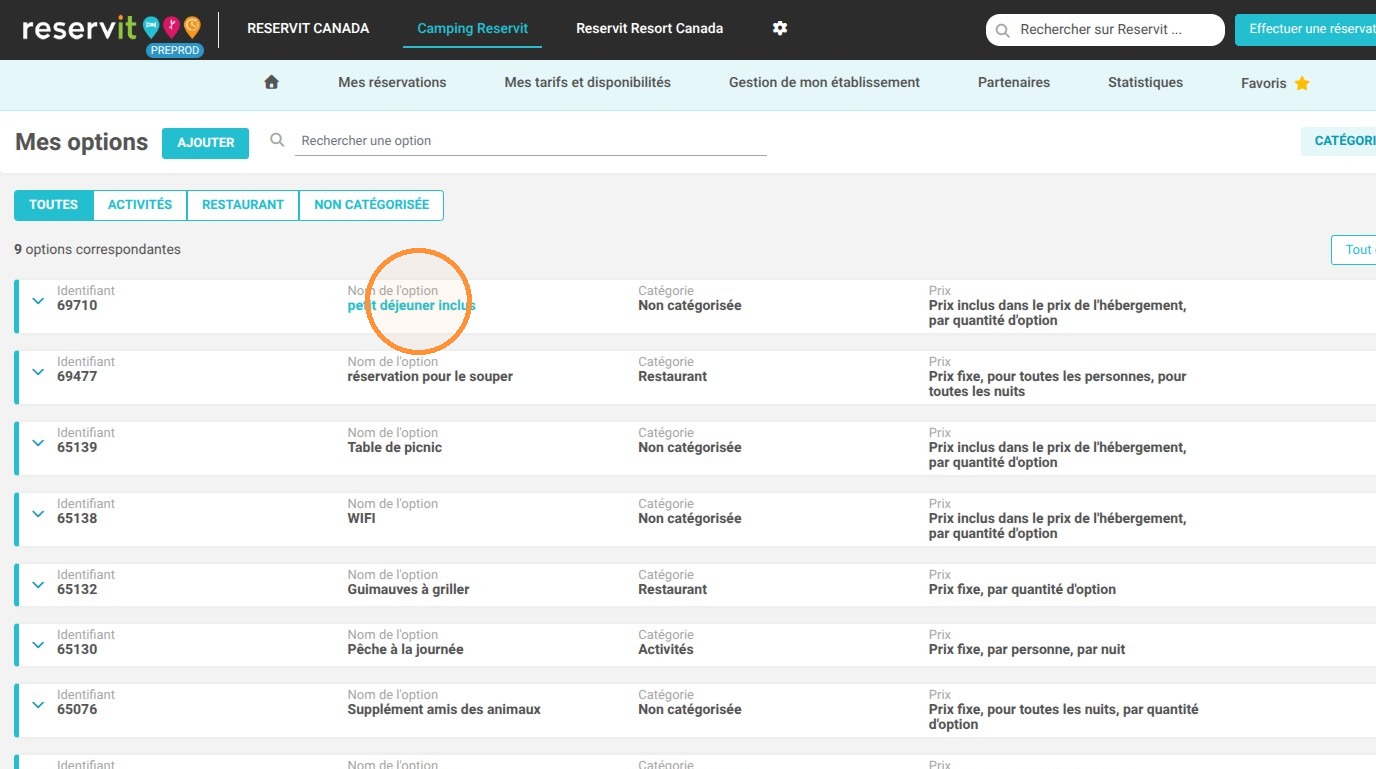Viewport: 1376px width, 769px height.
Task: Click the CATÉGORIES button
Action: 1340,141
